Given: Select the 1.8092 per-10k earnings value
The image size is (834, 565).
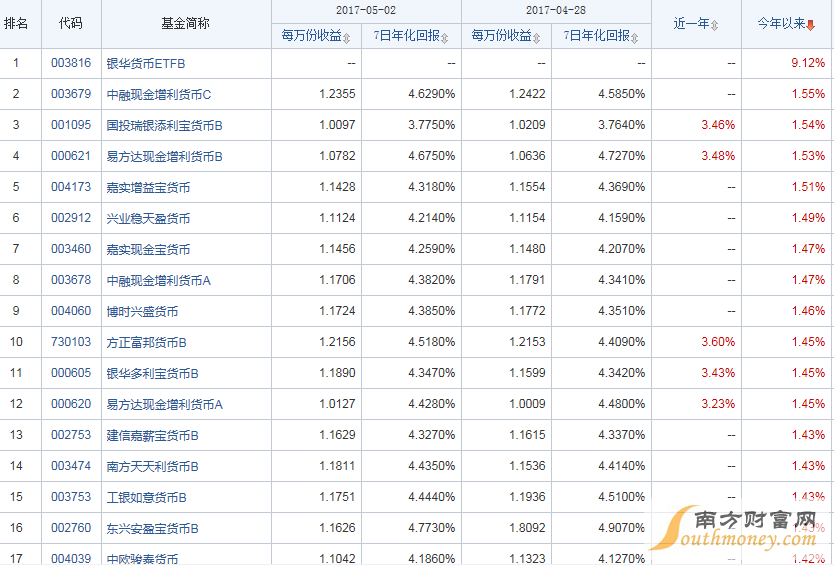Looking at the screenshot, I should 527,527.
